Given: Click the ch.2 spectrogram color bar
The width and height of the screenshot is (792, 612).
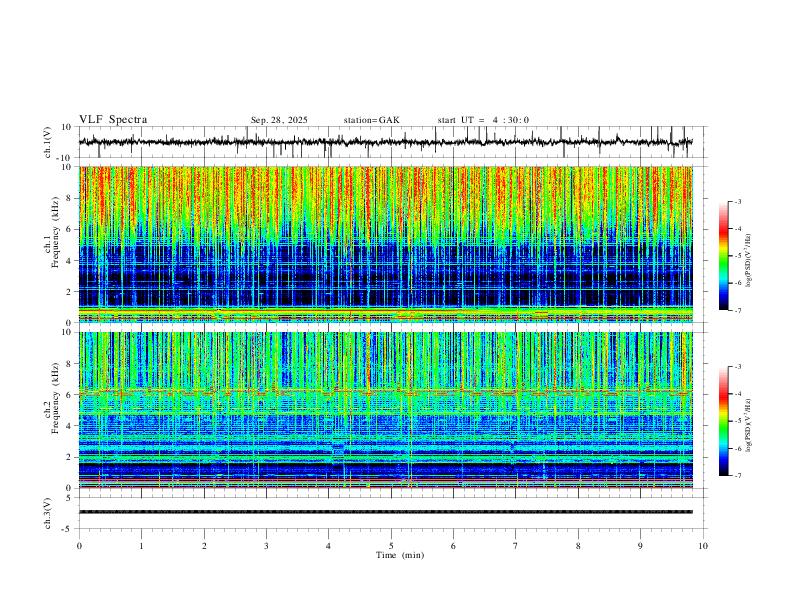Looking at the screenshot, I should pyautogui.click(x=723, y=421).
